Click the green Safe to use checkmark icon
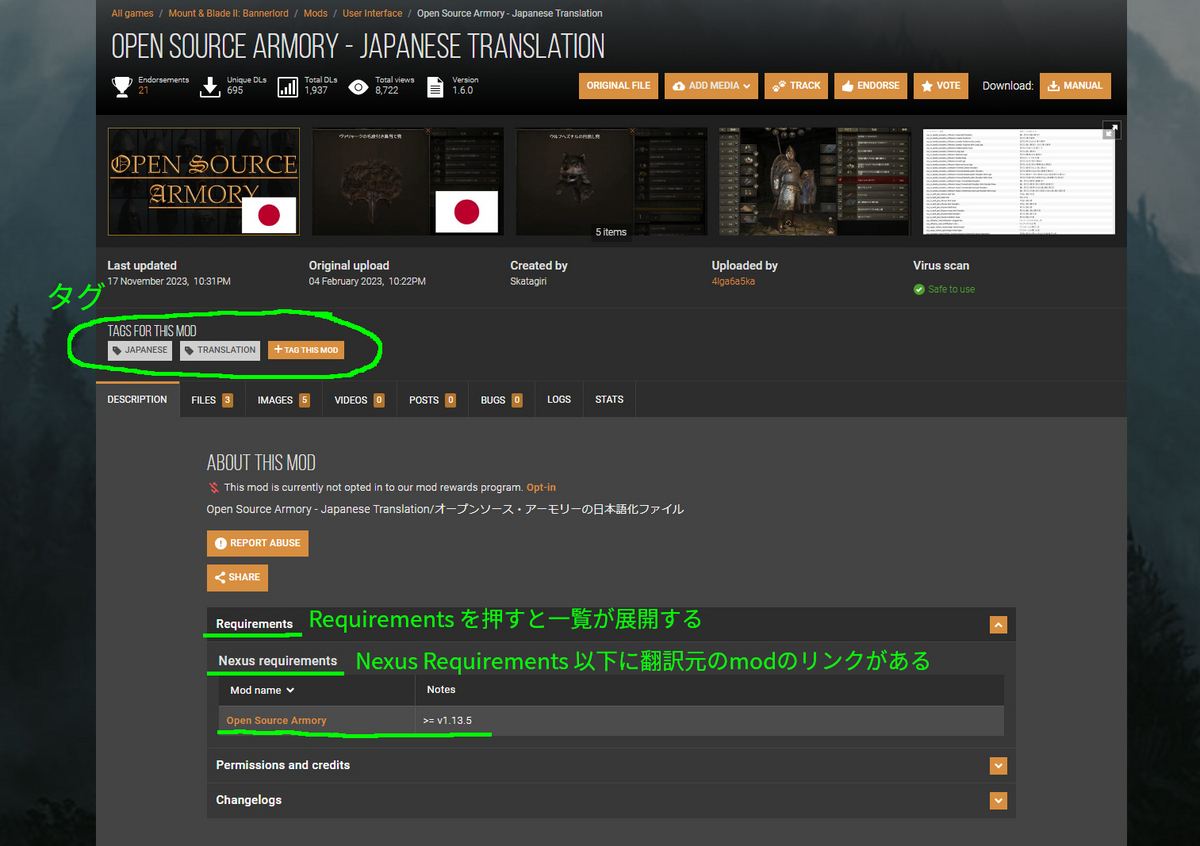Image resolution: width=1200 pixels, height=846 pixels. point(921,288)
